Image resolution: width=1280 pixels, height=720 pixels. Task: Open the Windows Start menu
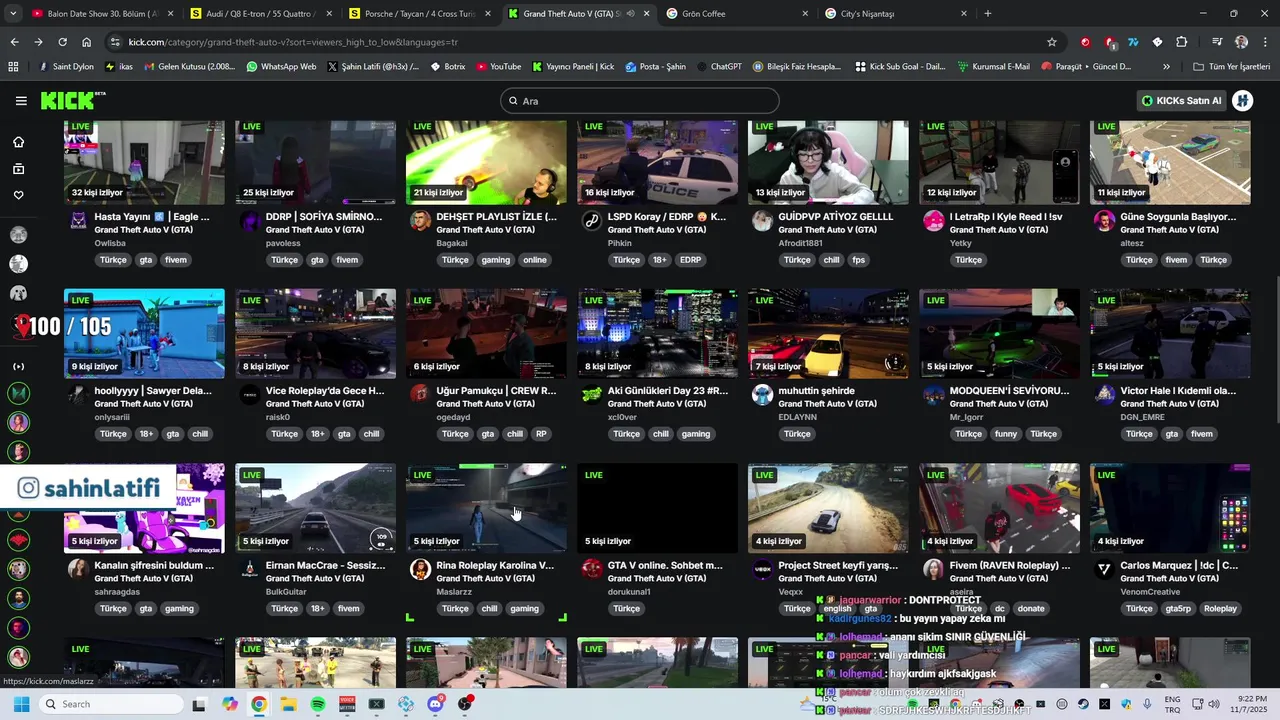pyautogui.click(x=20, y=704)
